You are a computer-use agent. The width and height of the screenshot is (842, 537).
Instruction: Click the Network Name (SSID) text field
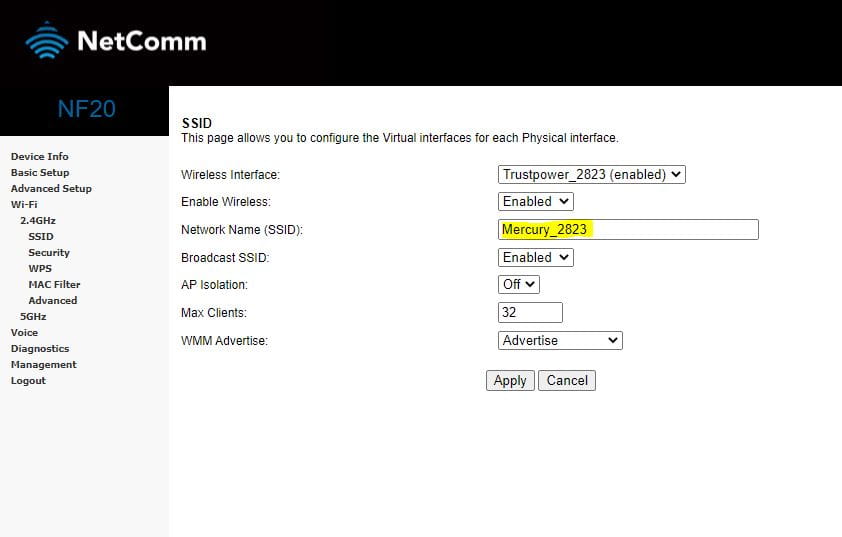pyautogui.click(x=628, y=229)
